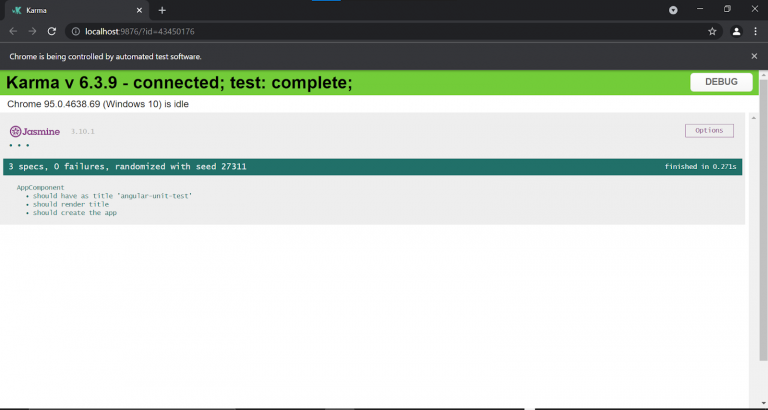Bookmark this page with star icon
Screen dimensions: 768x410
click(x=712, y=31)
